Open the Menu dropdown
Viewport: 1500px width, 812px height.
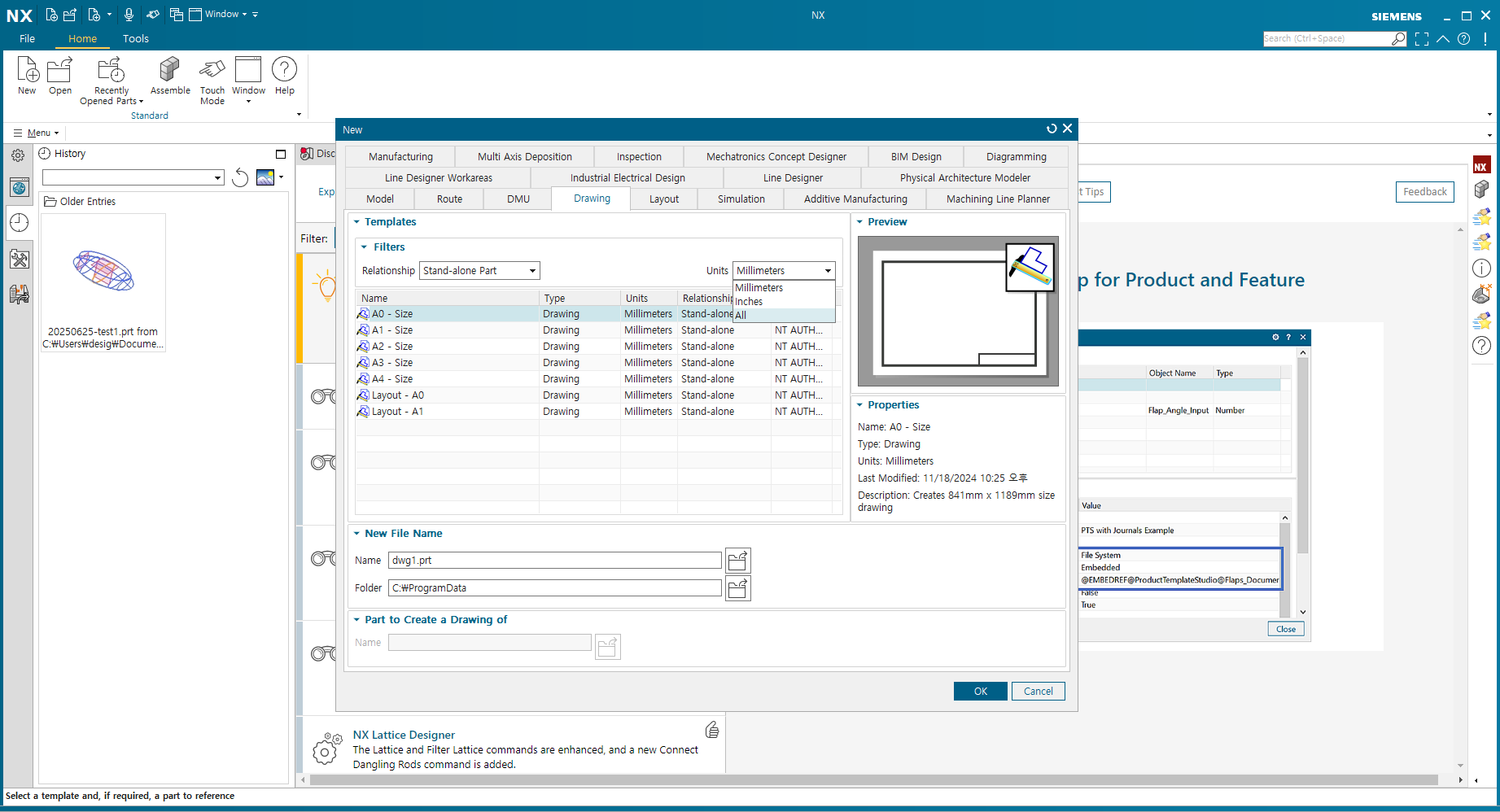click(37, 133)
